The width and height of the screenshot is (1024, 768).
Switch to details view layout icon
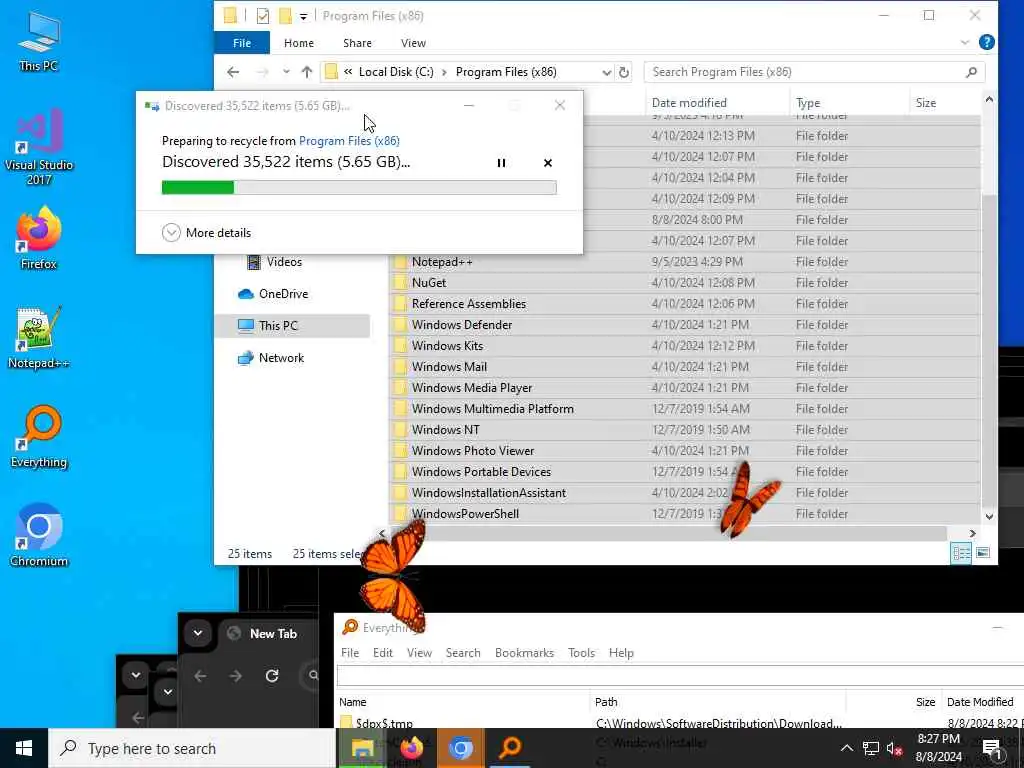click(961, 553)
